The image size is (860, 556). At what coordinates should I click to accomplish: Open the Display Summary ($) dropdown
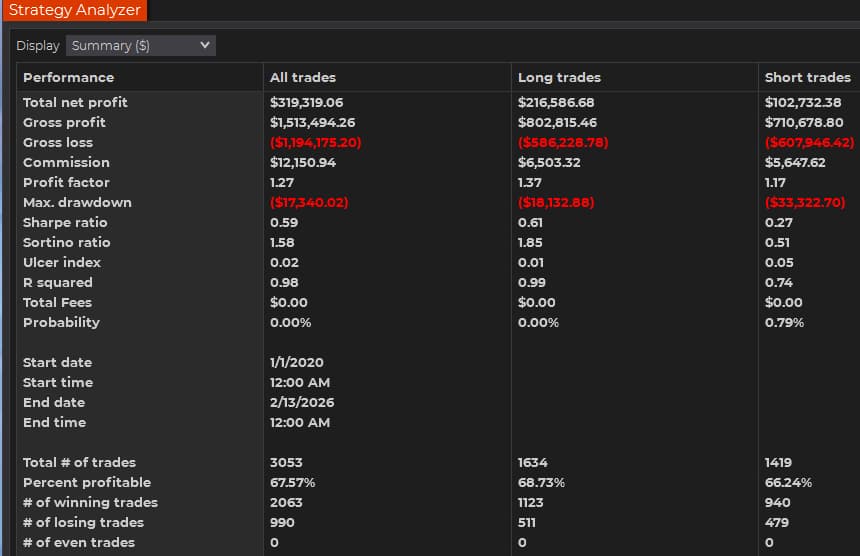point(140,46)
